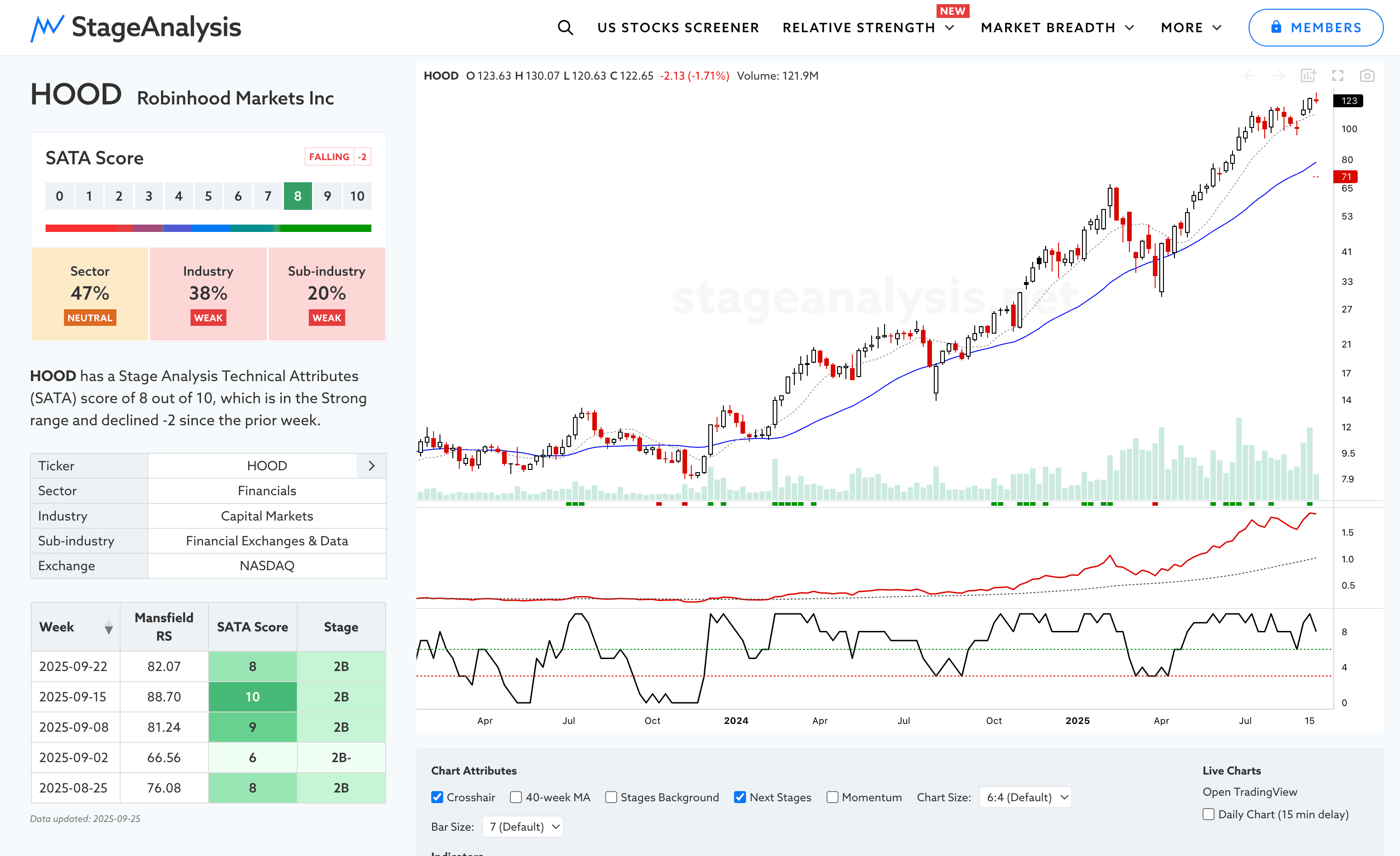Toggle fullscreen chart icon

1337,75
